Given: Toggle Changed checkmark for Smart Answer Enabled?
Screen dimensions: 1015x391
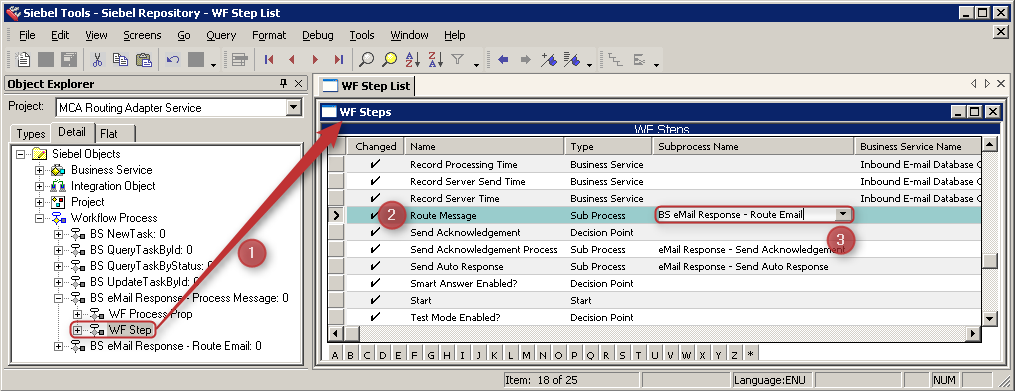Looking at the screenshot, I should click(375, 283).
